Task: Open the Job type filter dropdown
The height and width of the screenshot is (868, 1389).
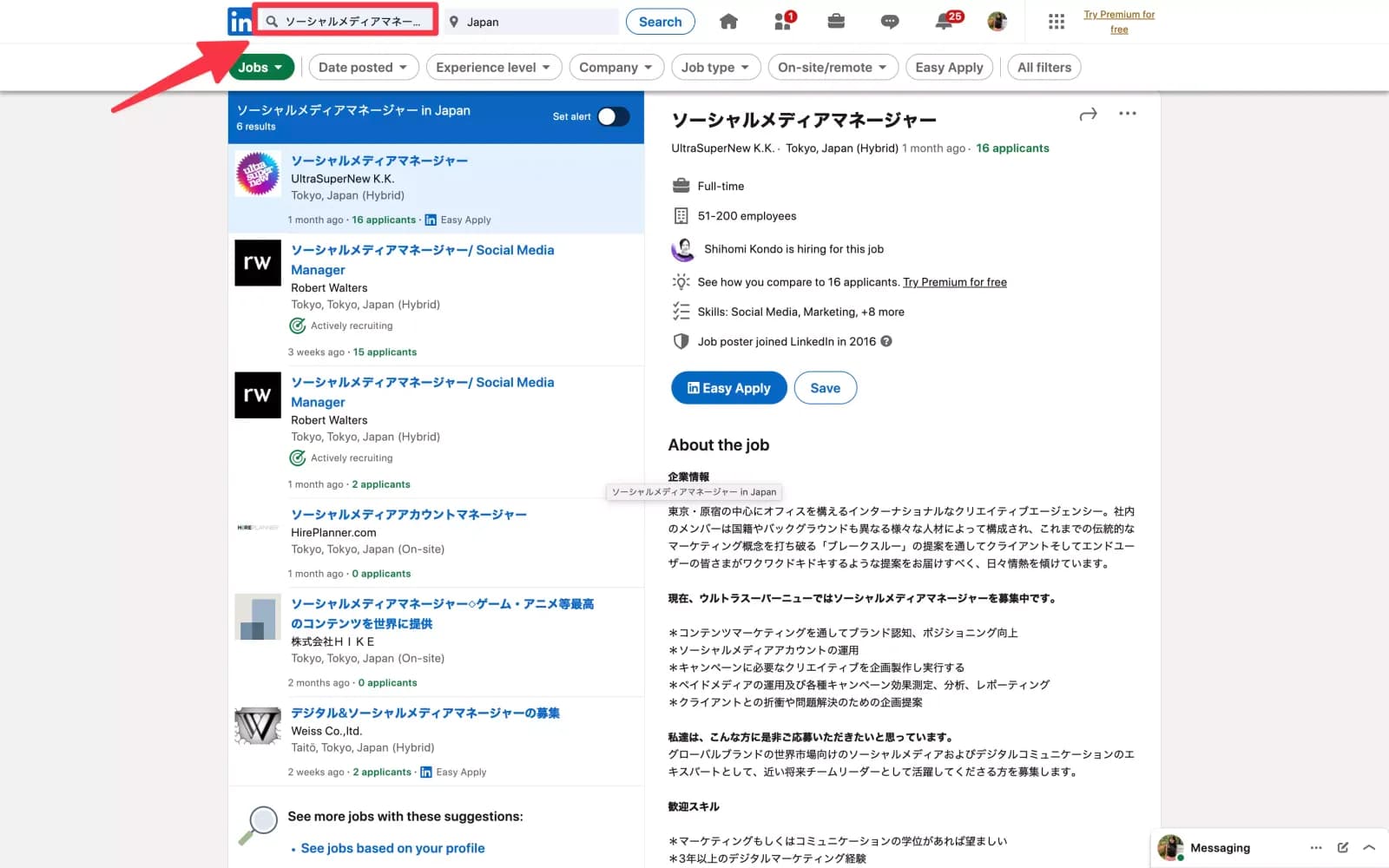Action: (714, 67)
